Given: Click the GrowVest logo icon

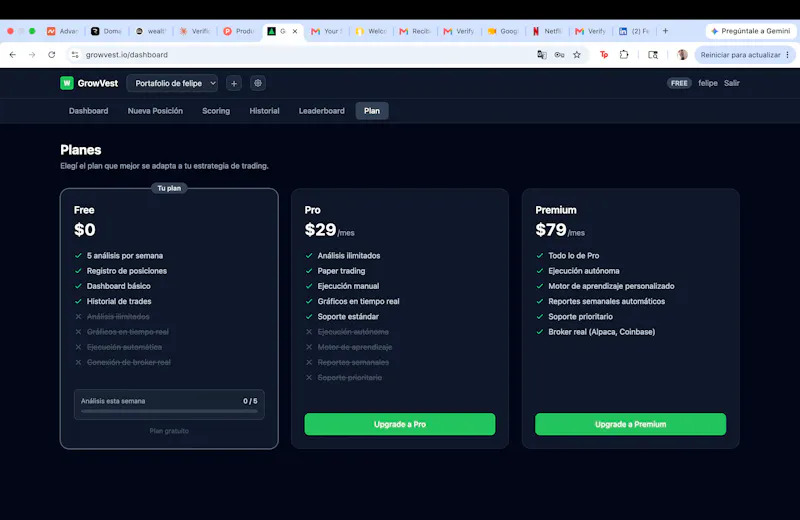Looking at the screenshot, I should click(x=67, y=83).
